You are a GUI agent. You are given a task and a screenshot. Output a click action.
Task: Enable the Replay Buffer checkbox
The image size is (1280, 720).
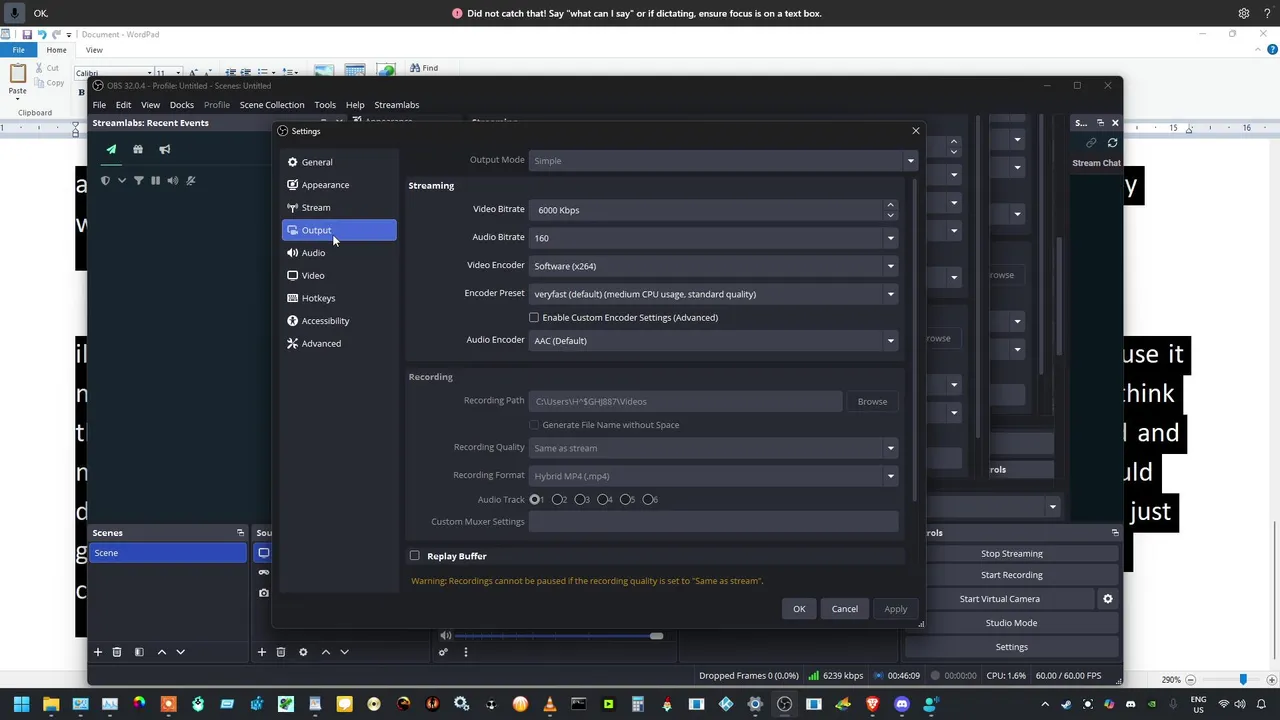(x=415, y=556)
